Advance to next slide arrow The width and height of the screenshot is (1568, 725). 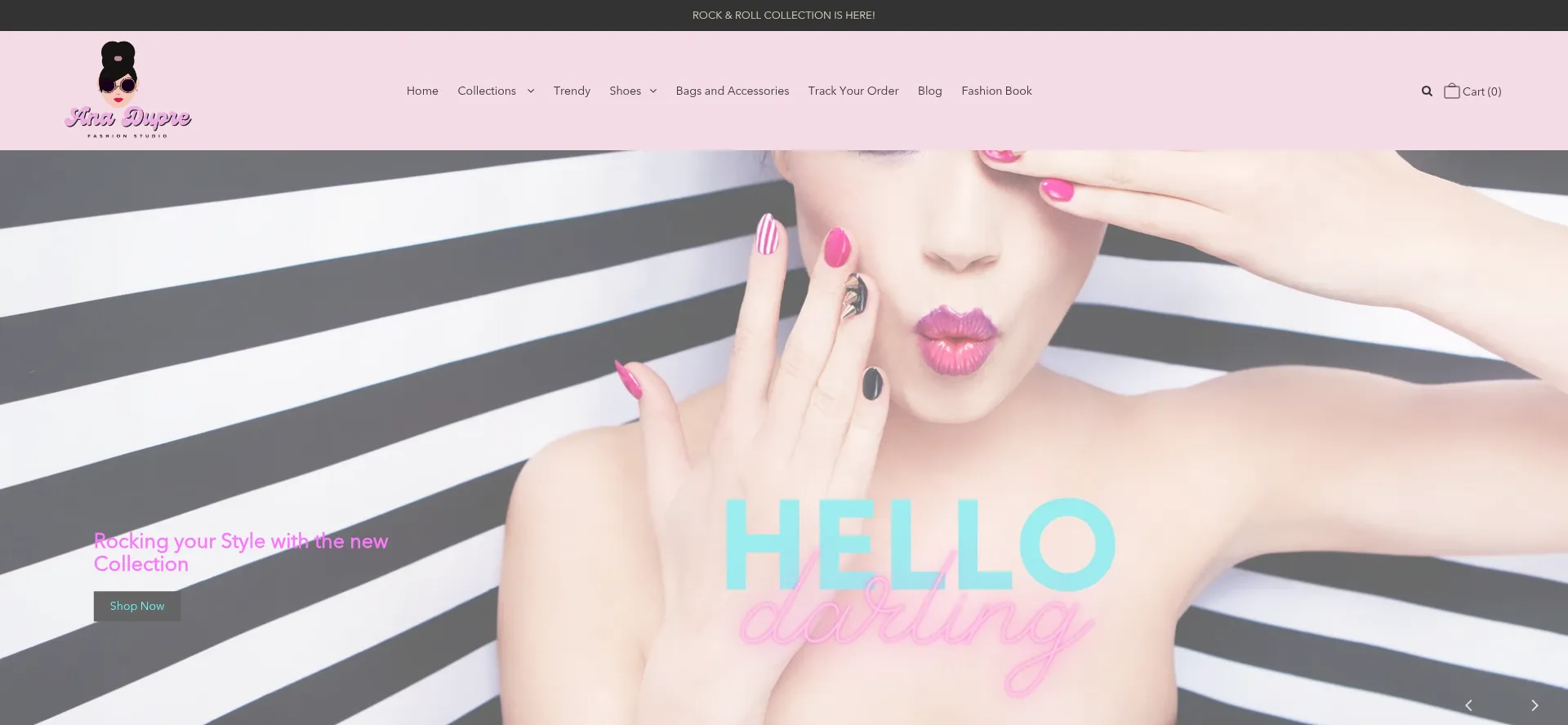pos(1535,705)
